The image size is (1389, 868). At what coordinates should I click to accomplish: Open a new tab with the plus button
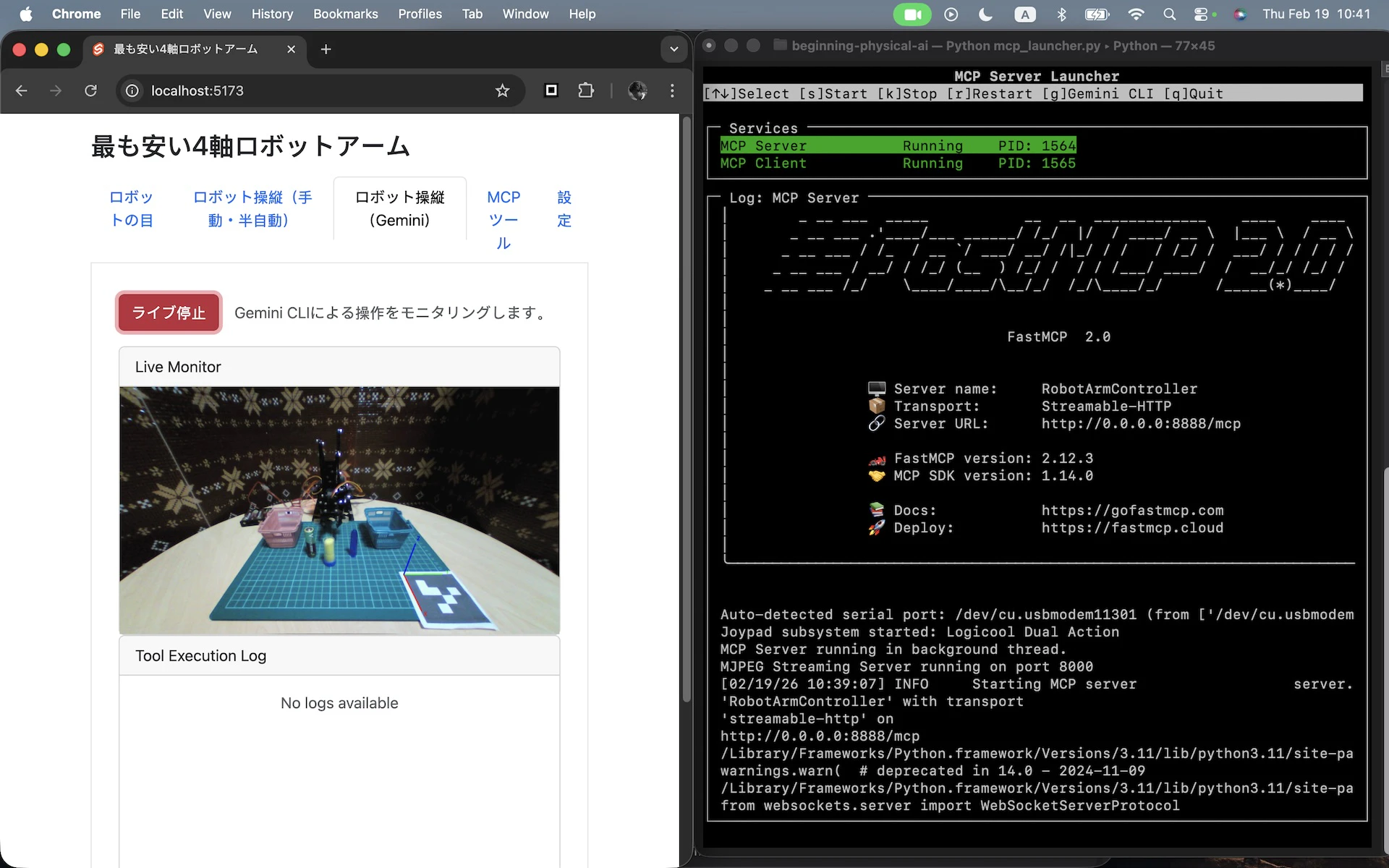pyautogui.click(x=325, y=49)
